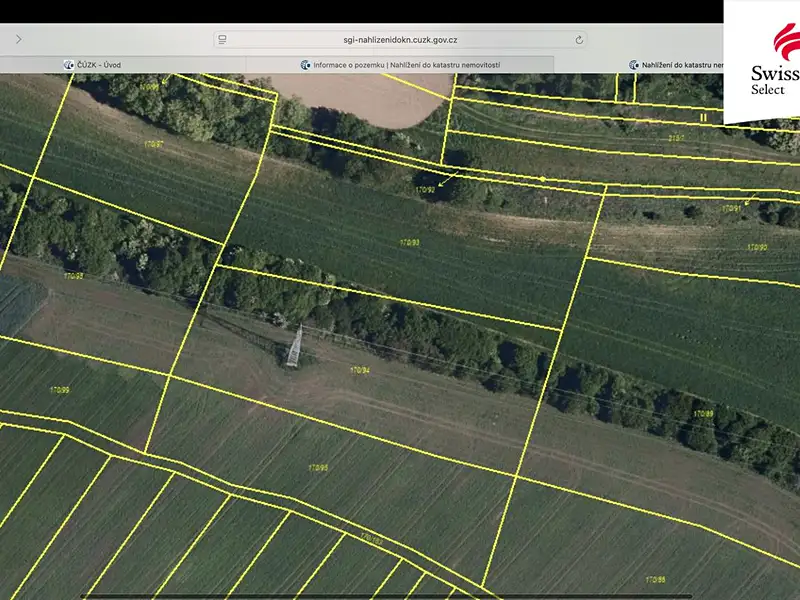Click parcel label 170/99
800x600 pixels.
60,390
